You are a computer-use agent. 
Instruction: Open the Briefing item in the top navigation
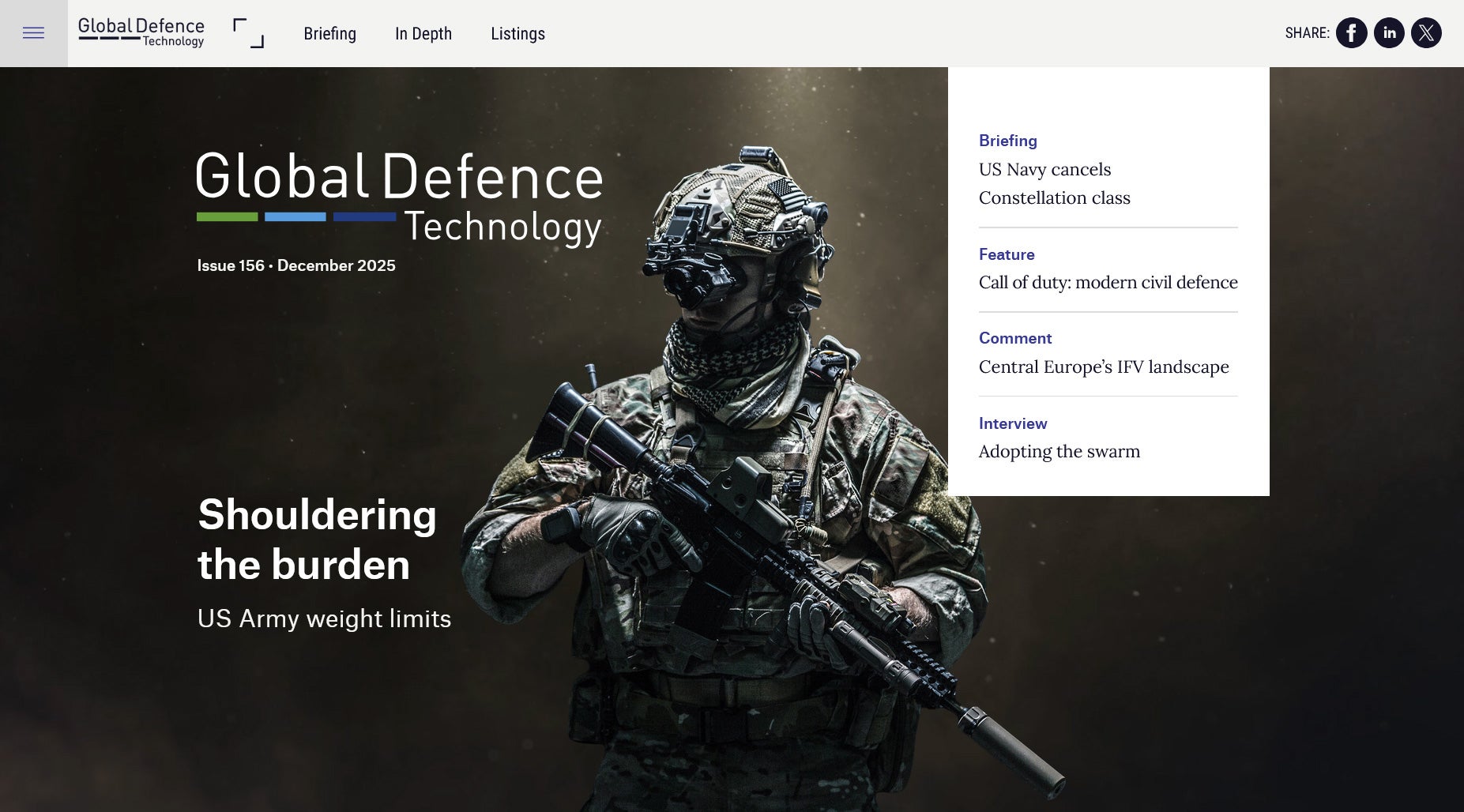(329, 34)
